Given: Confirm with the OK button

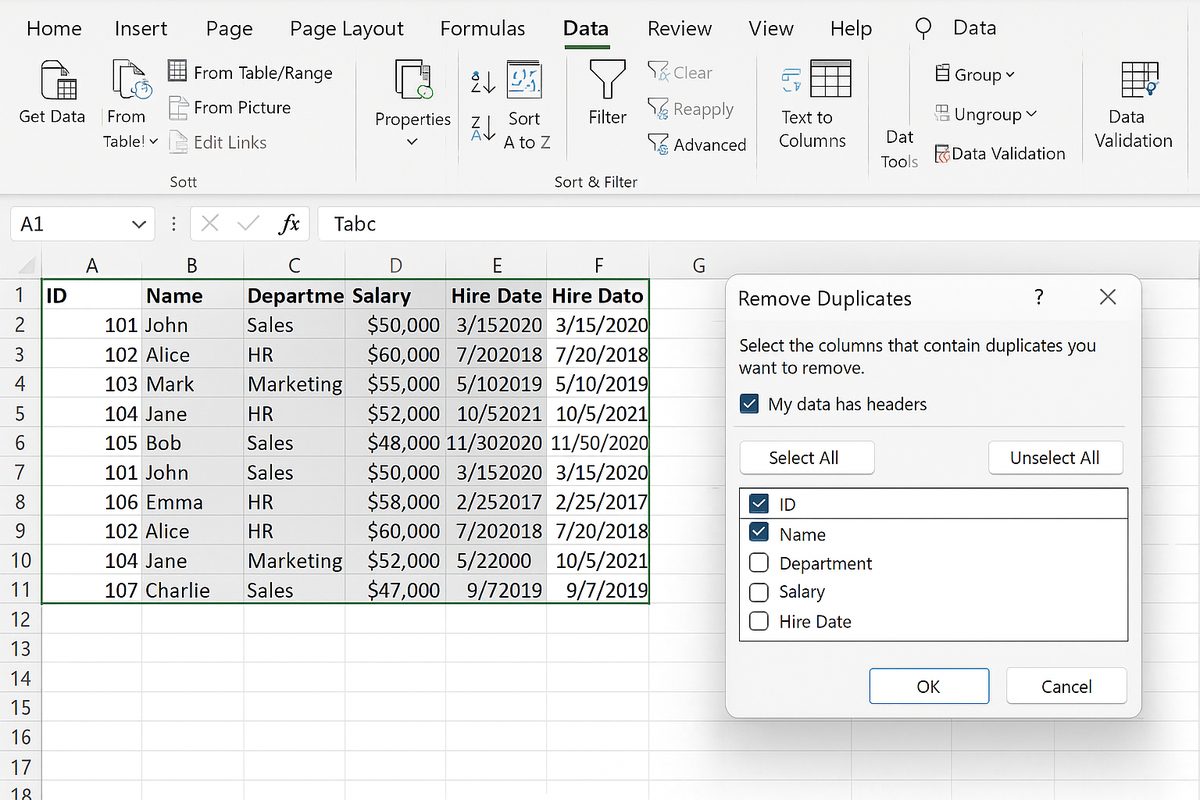Looking at the screenshot, I should click(929, 686).
